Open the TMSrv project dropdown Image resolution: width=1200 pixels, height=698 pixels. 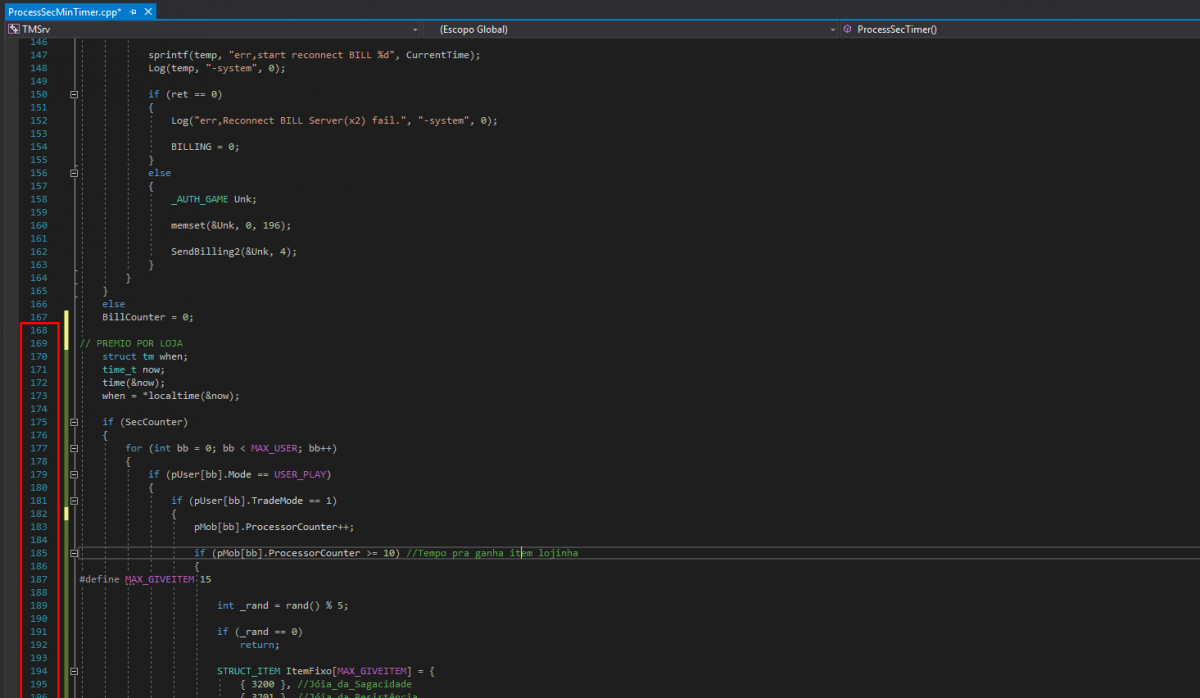(x=413, y=30)
